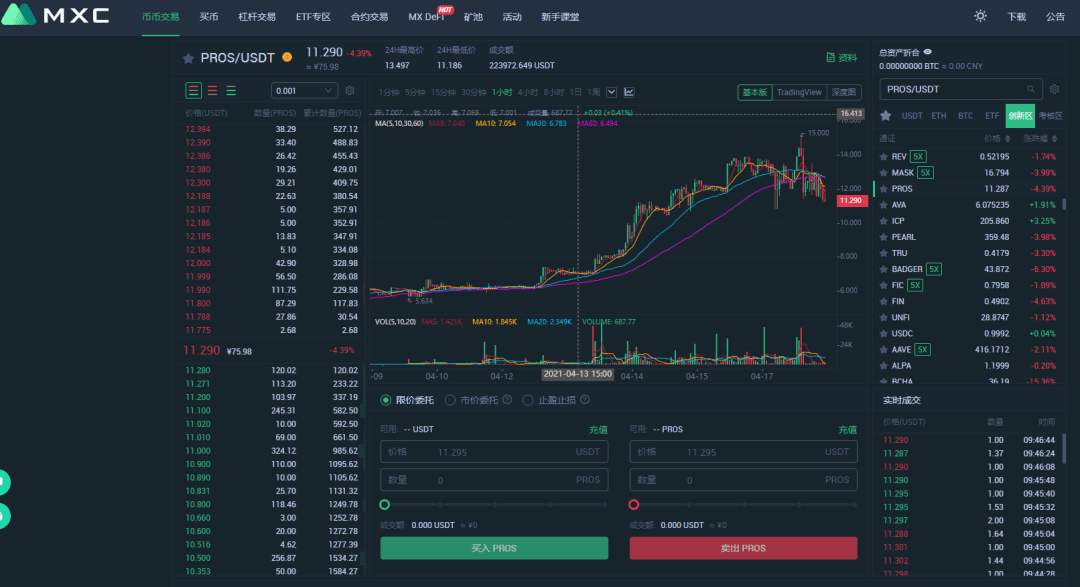Image resolution: width=1080 pixels, height=587 pixels.
Task: Click the green 买入 PROS button
Action: tap(494, 548)
